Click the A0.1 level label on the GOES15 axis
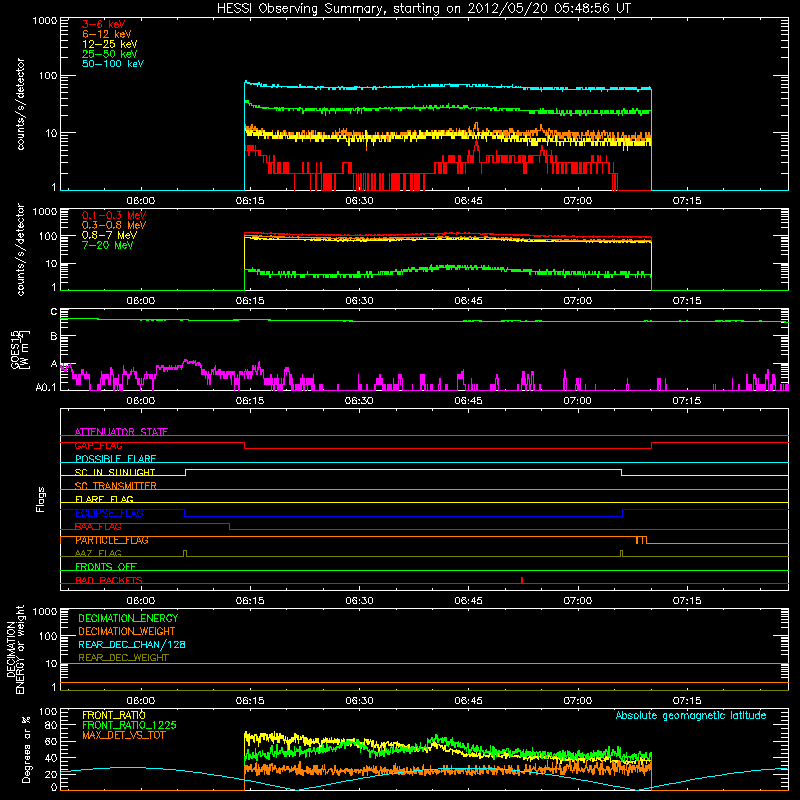The image size is (800, 800). coord(46,388)
